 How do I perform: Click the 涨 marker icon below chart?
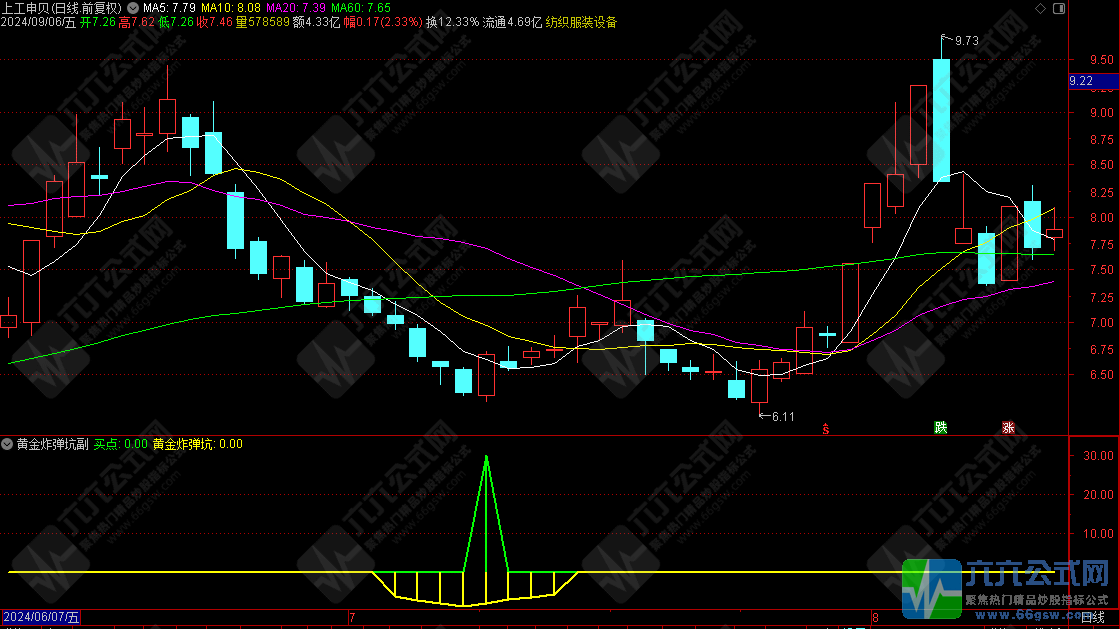click(1008, 427)
